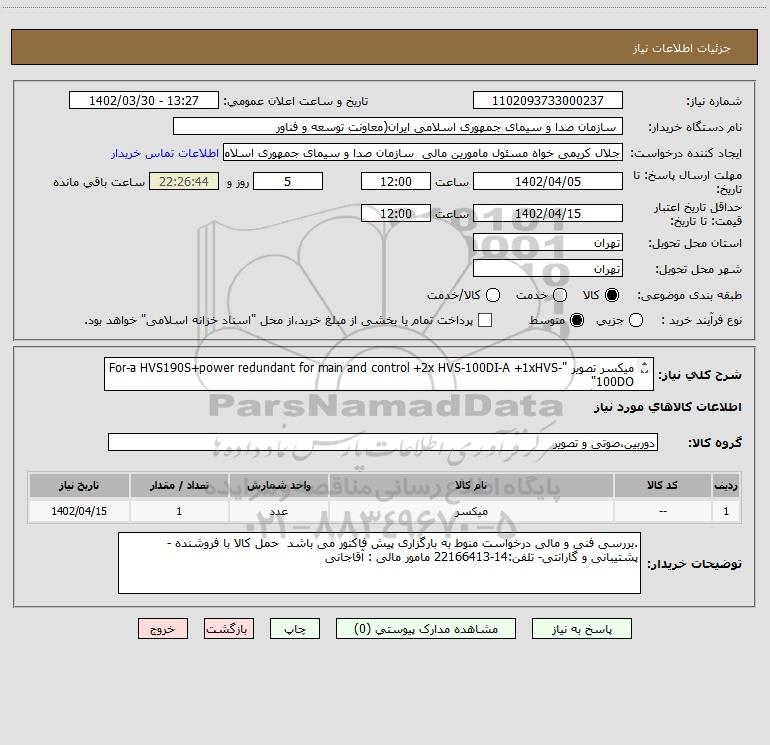Click the table need date cell 1402/04/15
This screenshot has height=745, width=770.
pos(79,511)
